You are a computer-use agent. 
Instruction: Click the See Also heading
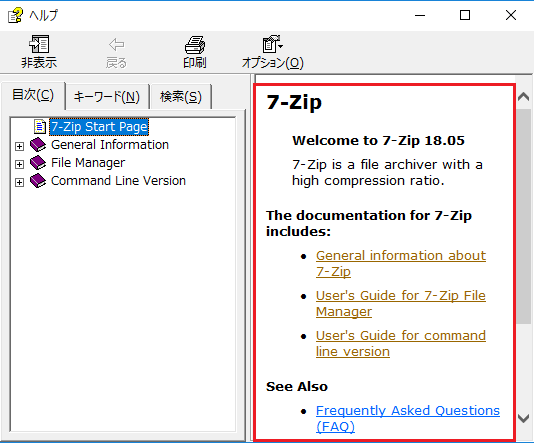tap(297, 386)
